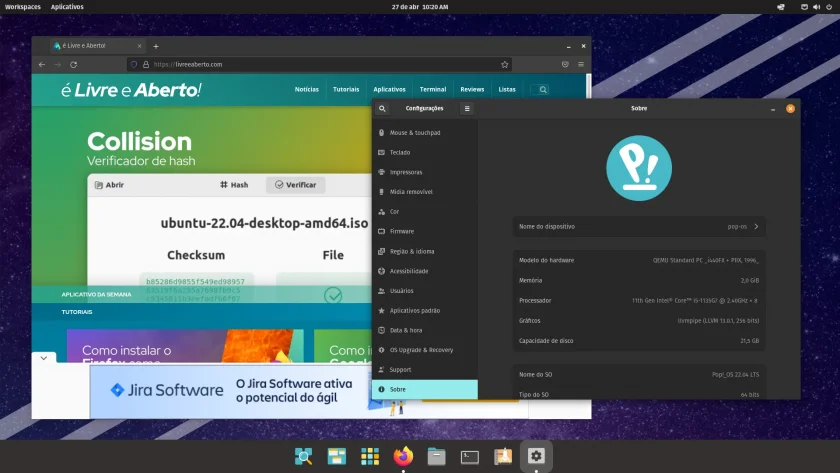Click the Firefox address bar URL field
Image resolution: width=840 pixels, height=473 pixels.
pos(321,64)
